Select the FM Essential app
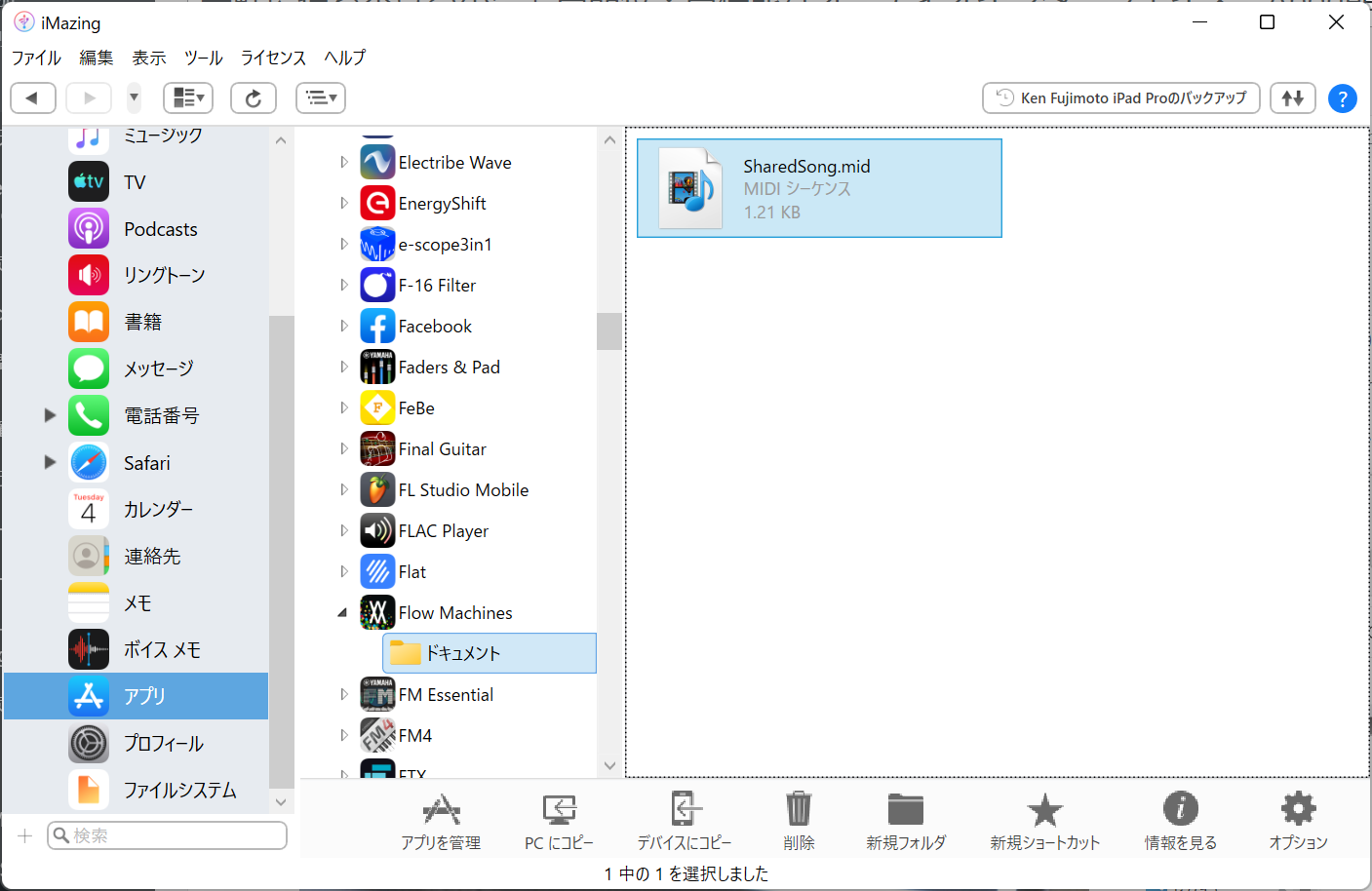The height and width of the screenshot is (891, 1372). (427, 695)
